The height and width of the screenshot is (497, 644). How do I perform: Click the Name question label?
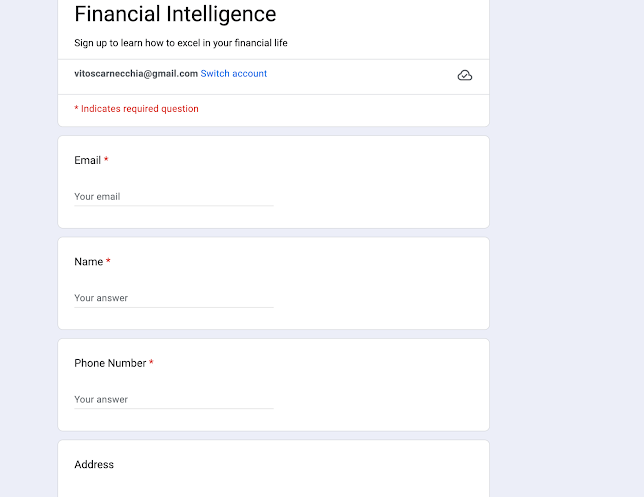tap(88, 262)
